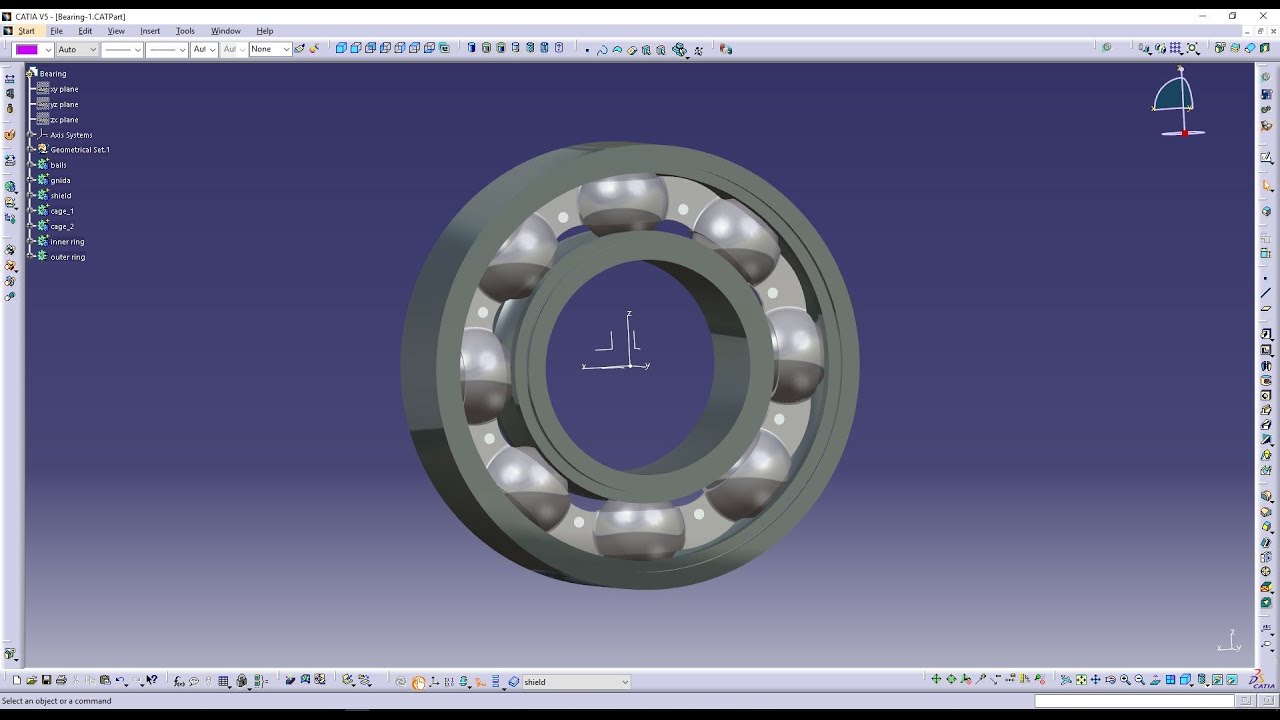1280x720 pixels.
Task: Select the gnida body in tree
Action: click(x=60, y=180)
